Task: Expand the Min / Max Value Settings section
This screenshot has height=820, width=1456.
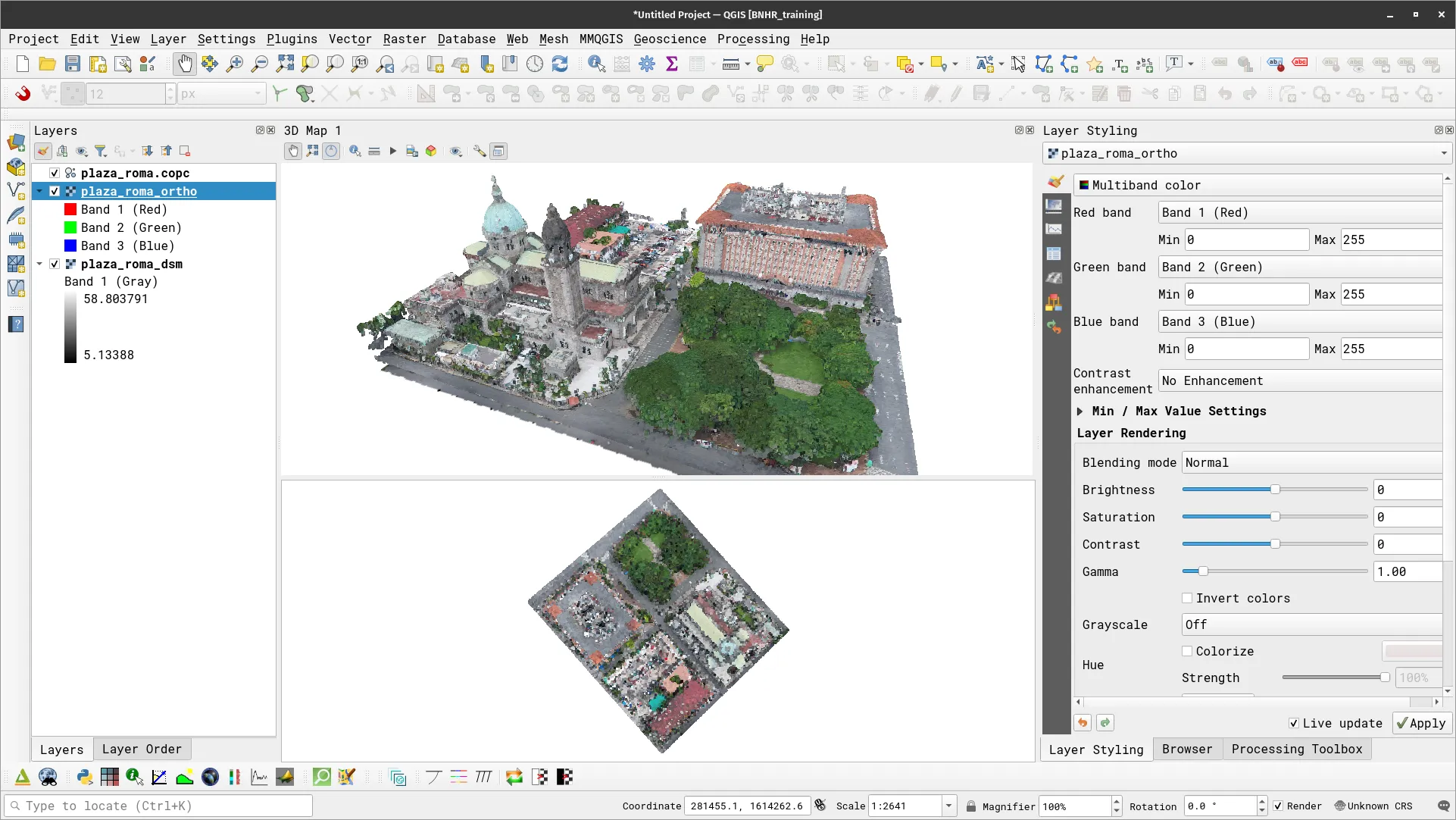Action: click(1081, 411)
